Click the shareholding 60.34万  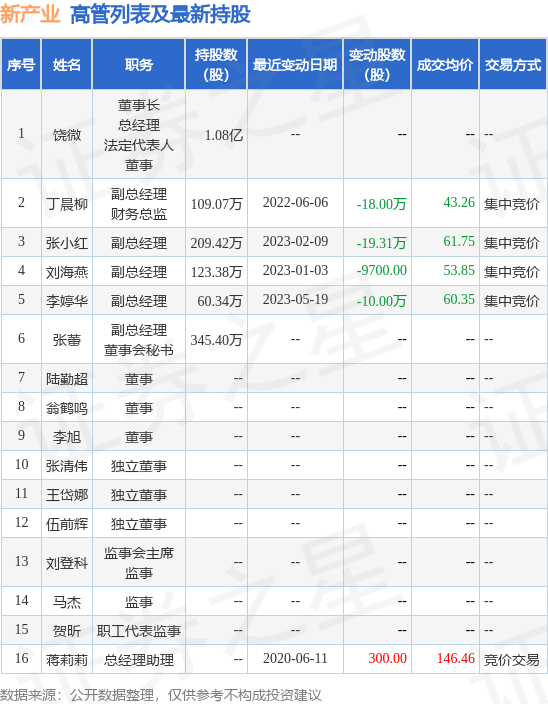(x=220, y=300)
